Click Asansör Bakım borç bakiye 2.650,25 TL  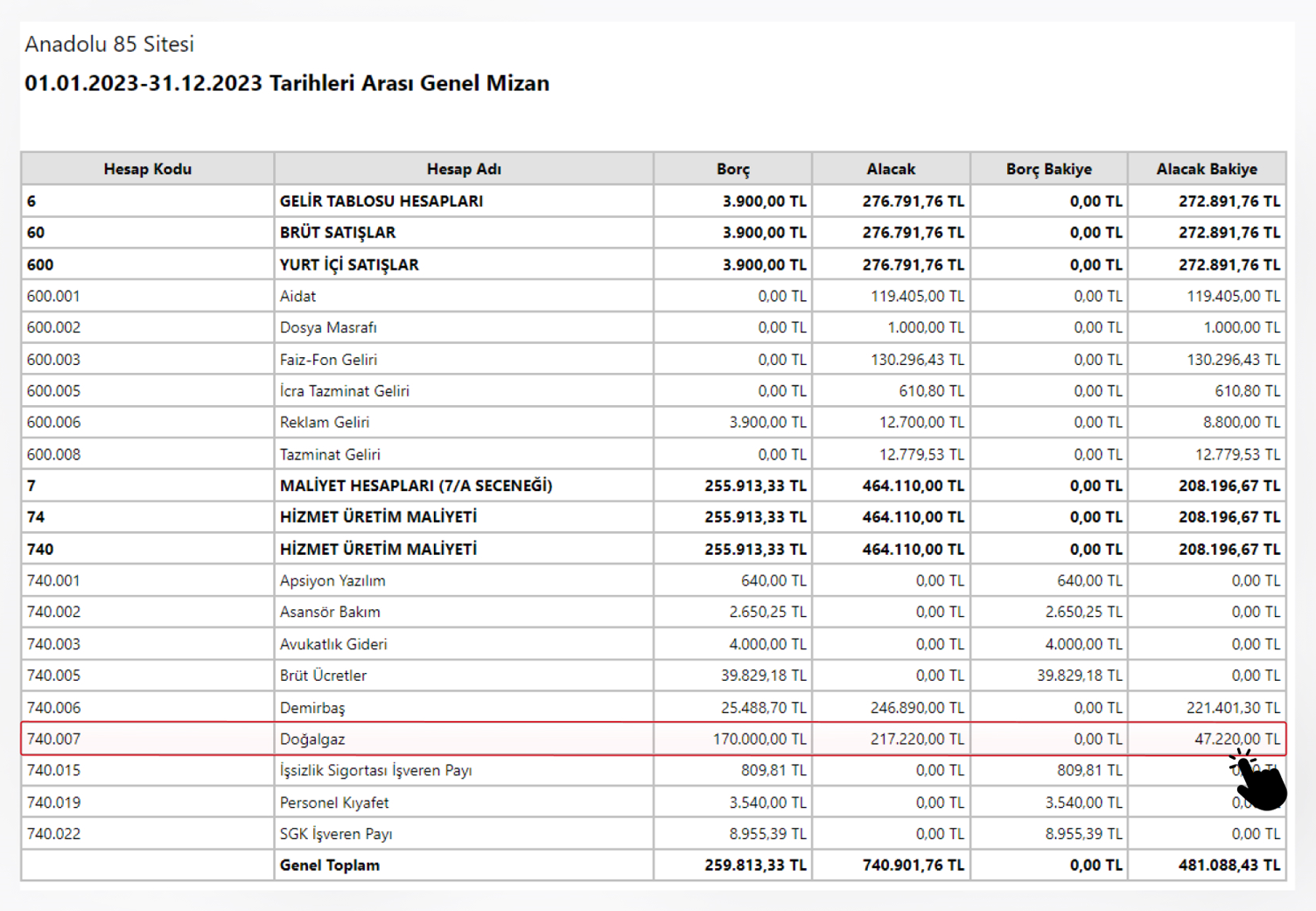(1083, 613)
